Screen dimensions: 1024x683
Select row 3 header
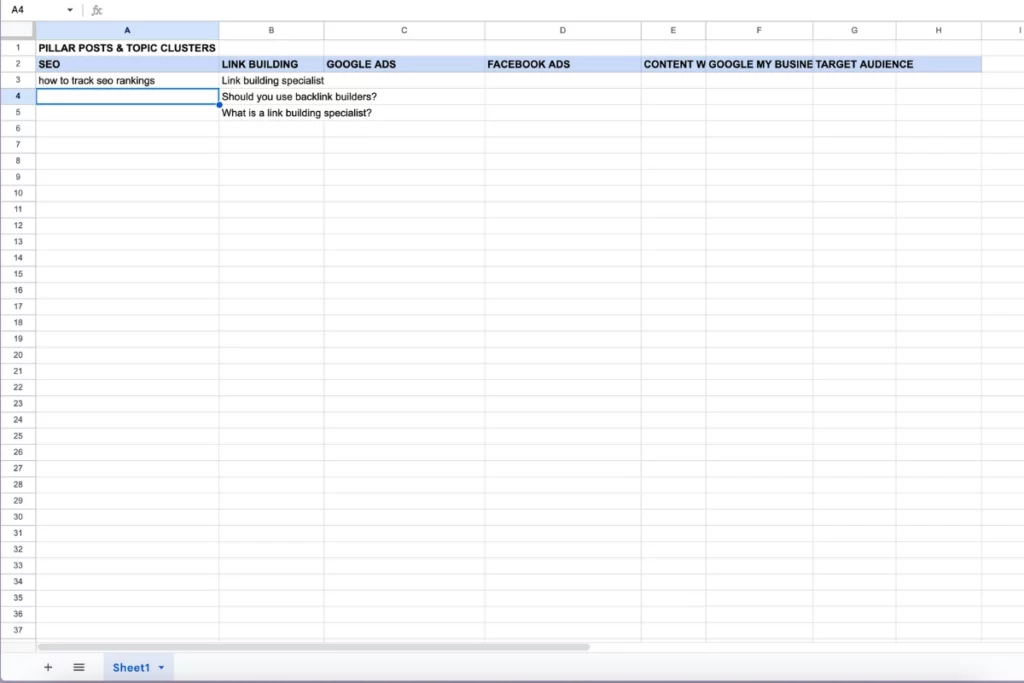[x=18, y=80]
